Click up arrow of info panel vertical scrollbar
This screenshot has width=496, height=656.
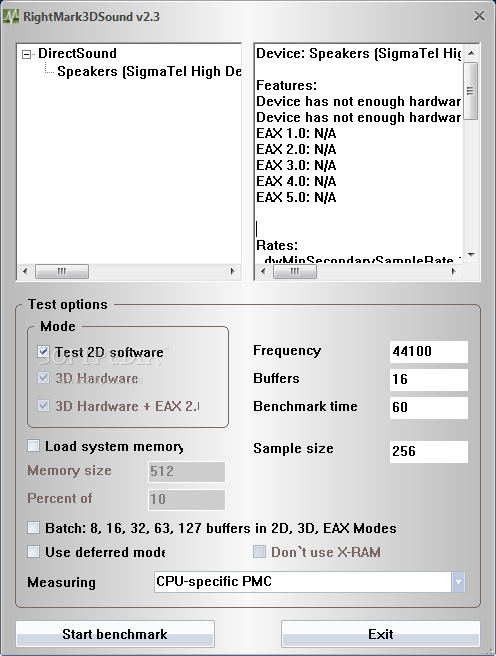coord(471,53)
